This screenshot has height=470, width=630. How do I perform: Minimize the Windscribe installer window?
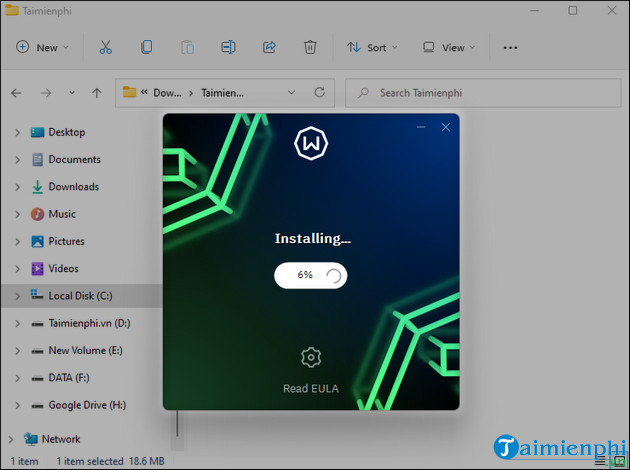(x=421, y=127)
